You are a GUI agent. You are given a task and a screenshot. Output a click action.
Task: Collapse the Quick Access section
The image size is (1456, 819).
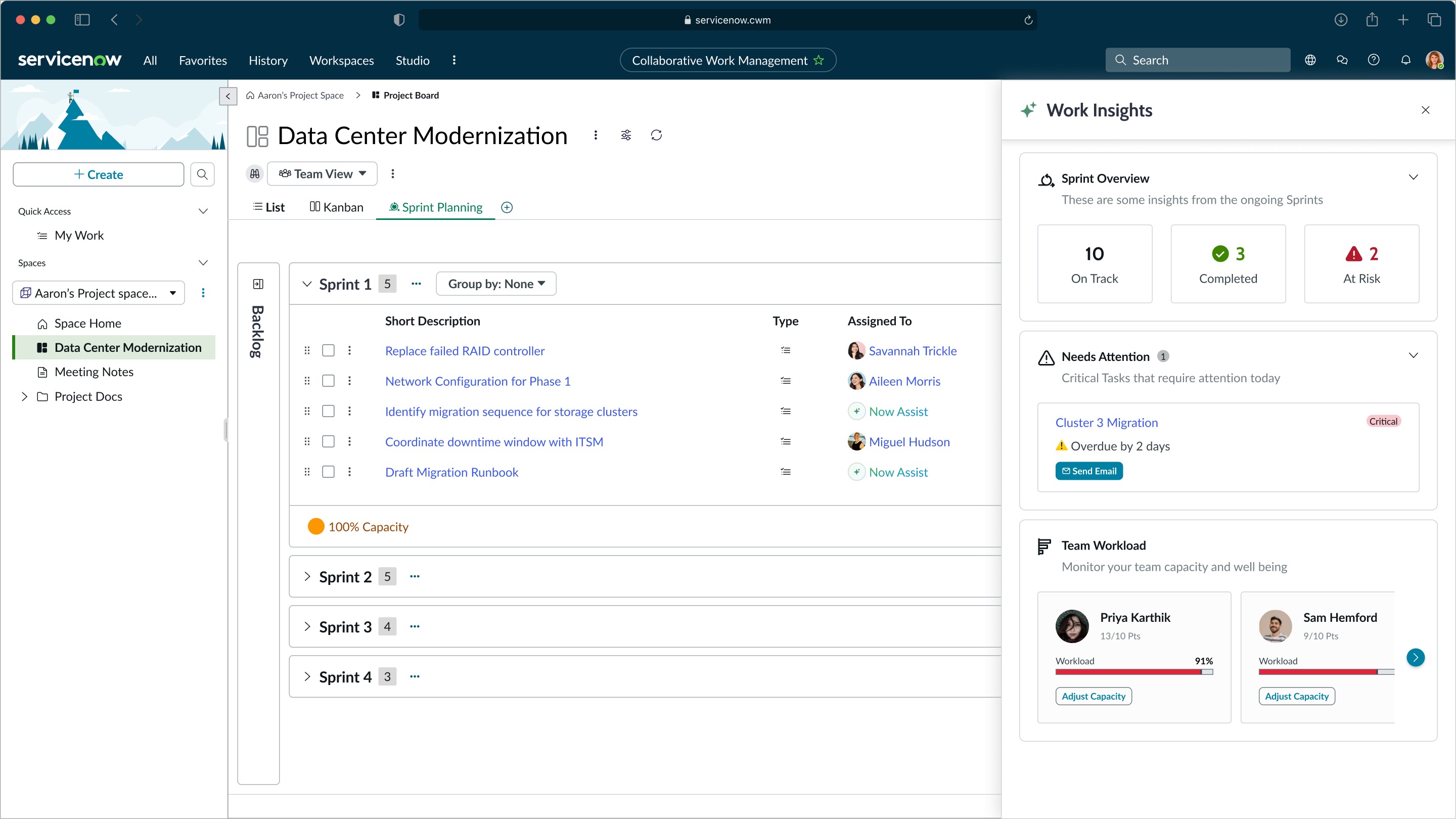tap(203, 211)
